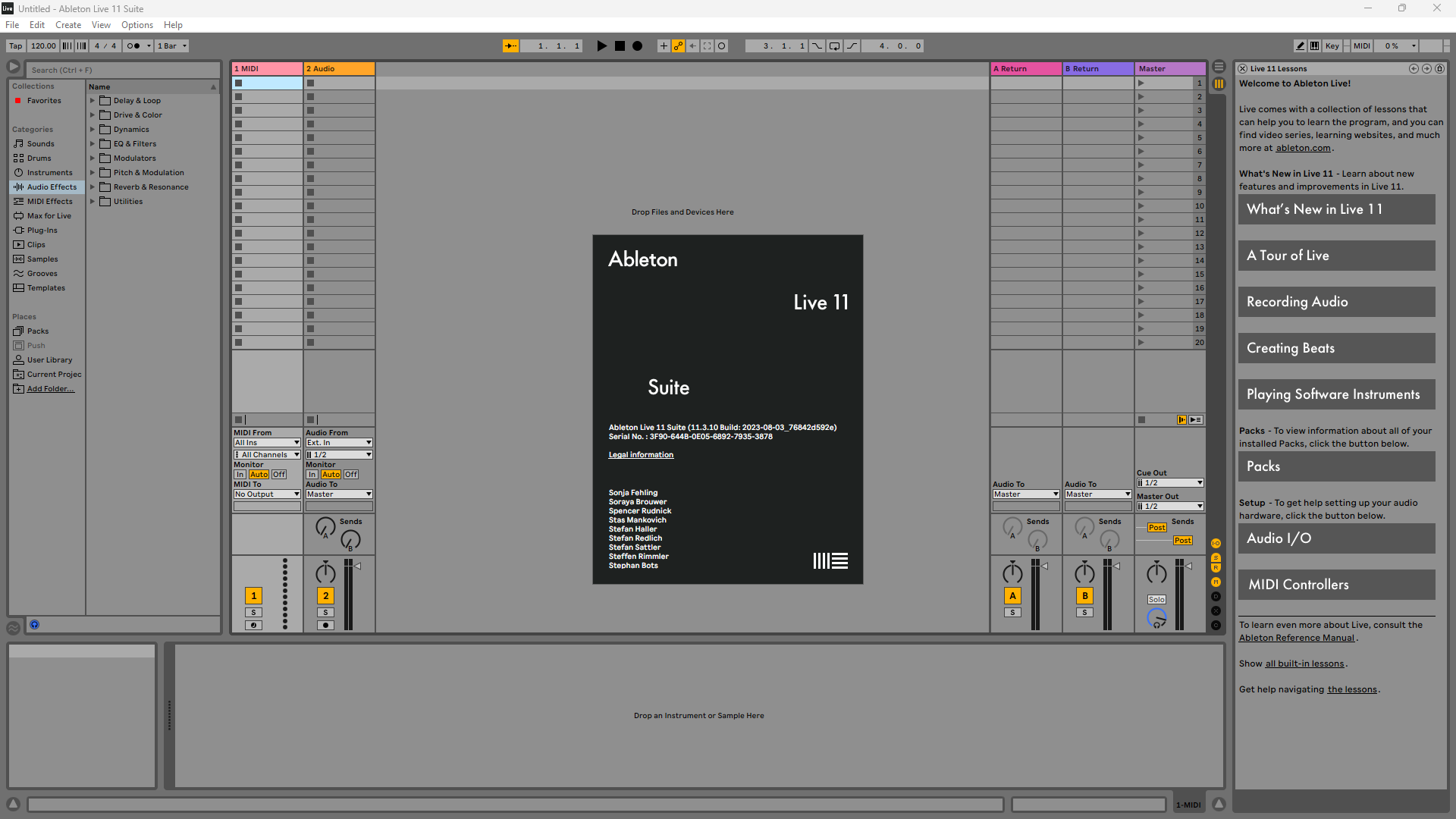The width and height of the screenshot is (1456, 819).
Task: Toggle the Automation Arm button
Action: [x=678, y=46]
